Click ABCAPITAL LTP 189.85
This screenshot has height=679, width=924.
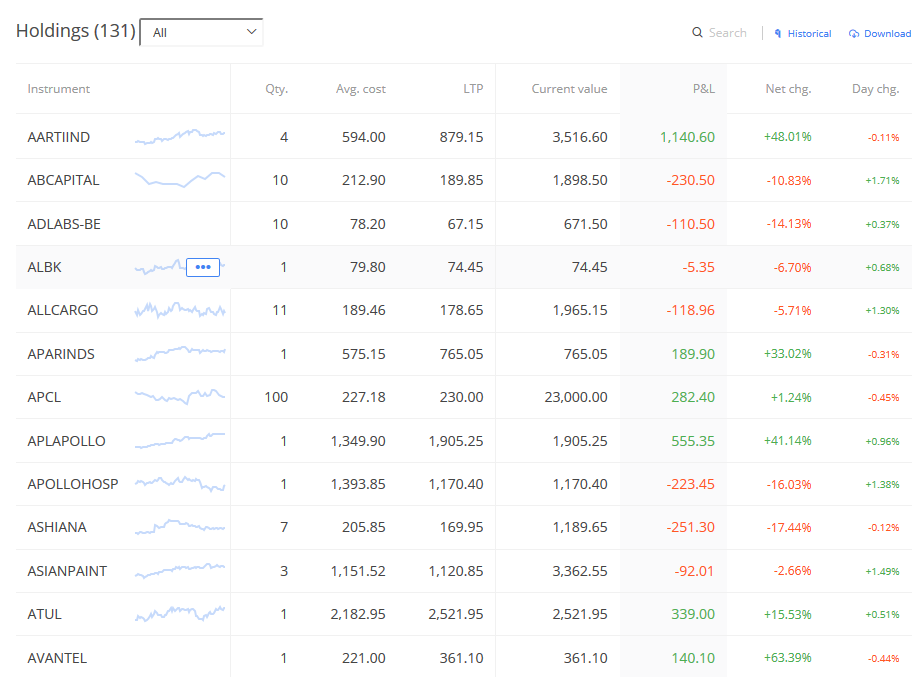461,180
